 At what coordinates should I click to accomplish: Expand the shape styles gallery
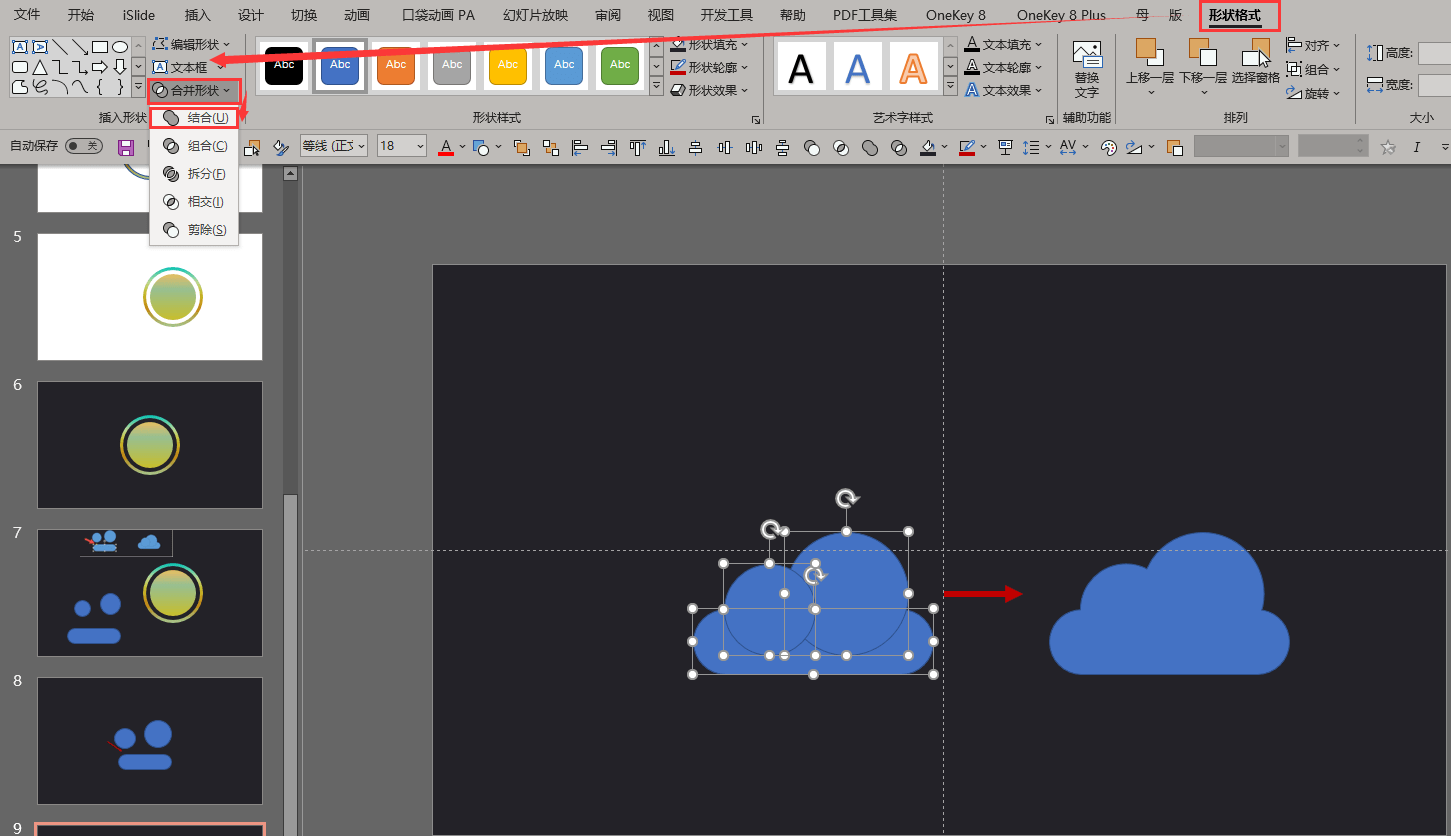(x=656, y=88)
